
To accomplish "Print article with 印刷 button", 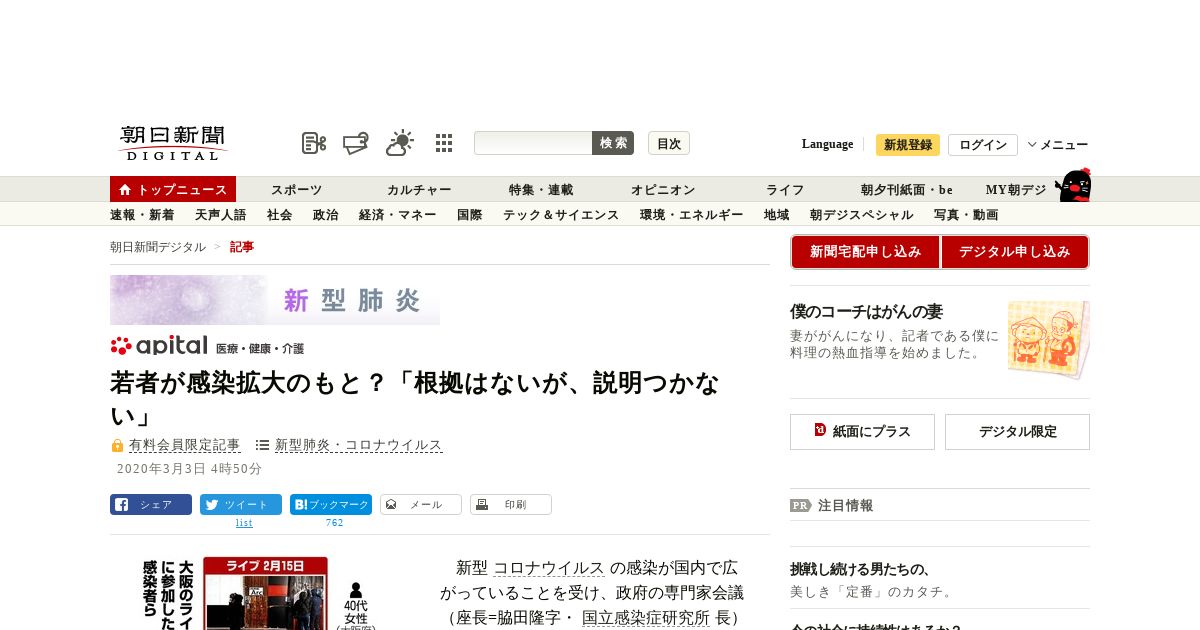I will point(511,505).
